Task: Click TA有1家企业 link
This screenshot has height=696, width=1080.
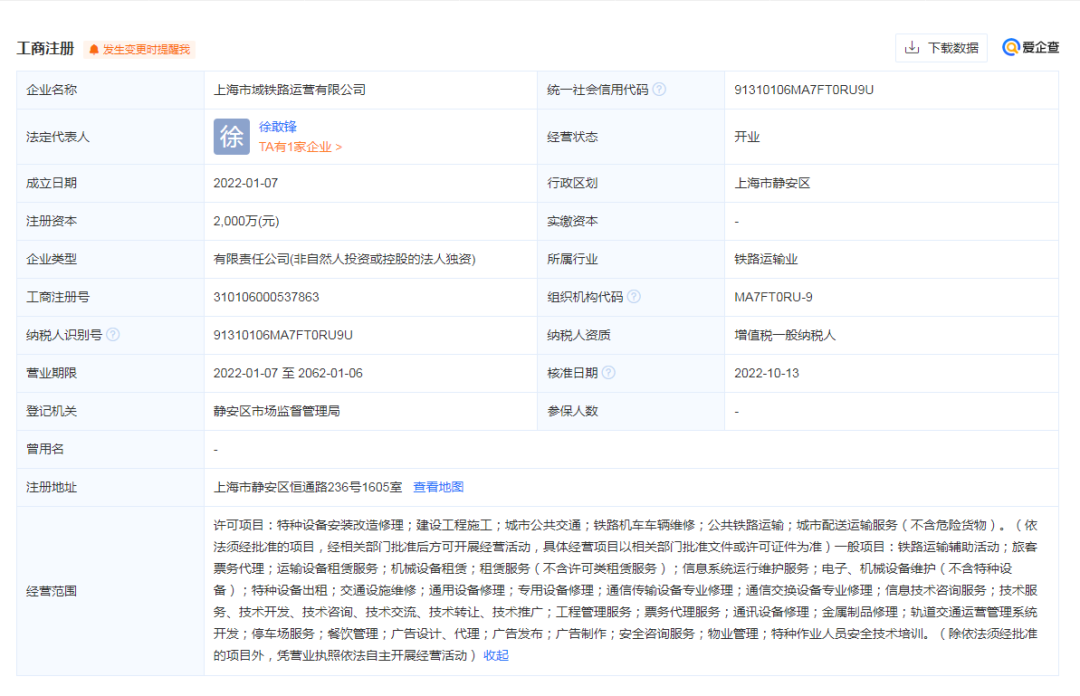Action: (294, 145)
